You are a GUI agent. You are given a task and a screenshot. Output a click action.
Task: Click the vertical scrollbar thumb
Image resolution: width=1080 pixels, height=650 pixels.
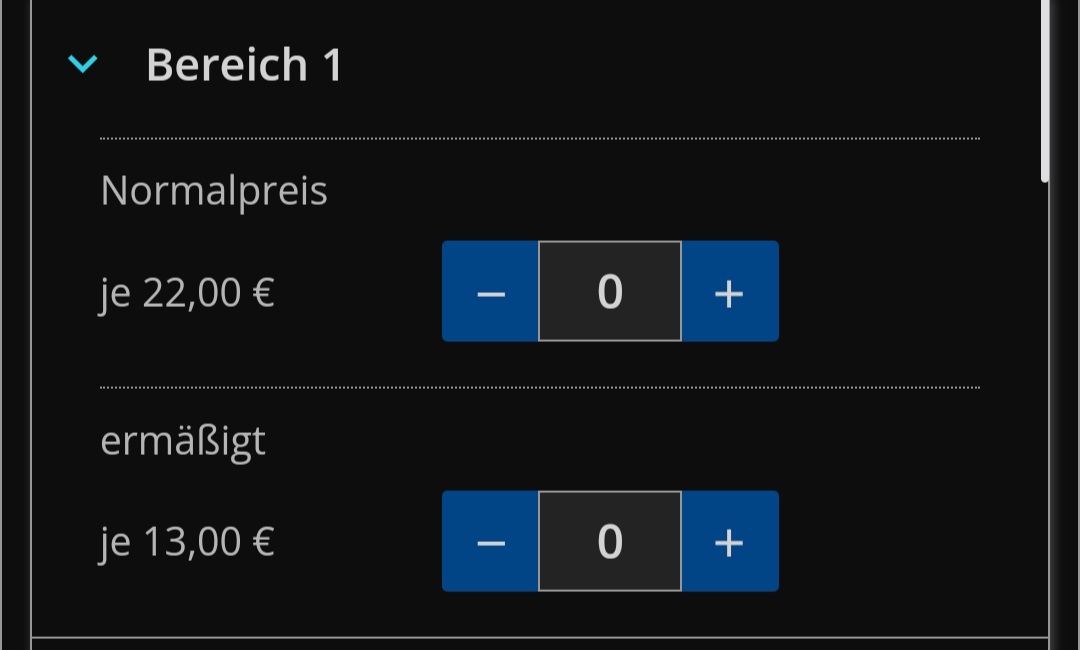pyautogui.click(x=1045, y=90)
